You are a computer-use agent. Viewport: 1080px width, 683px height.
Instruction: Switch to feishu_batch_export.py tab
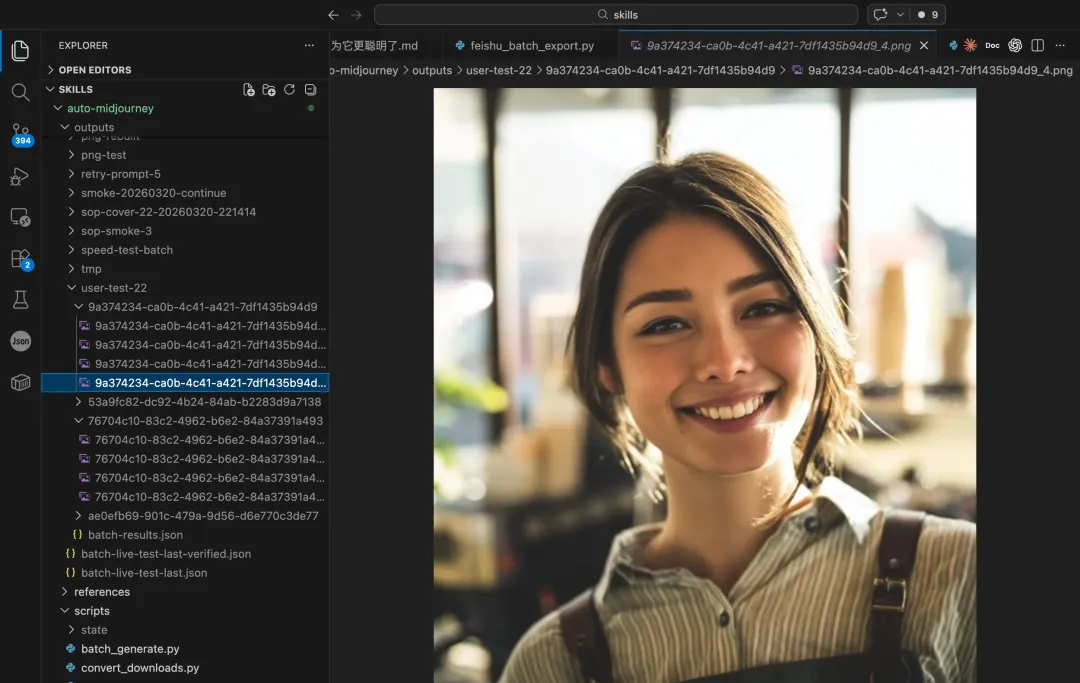point(525,45)
